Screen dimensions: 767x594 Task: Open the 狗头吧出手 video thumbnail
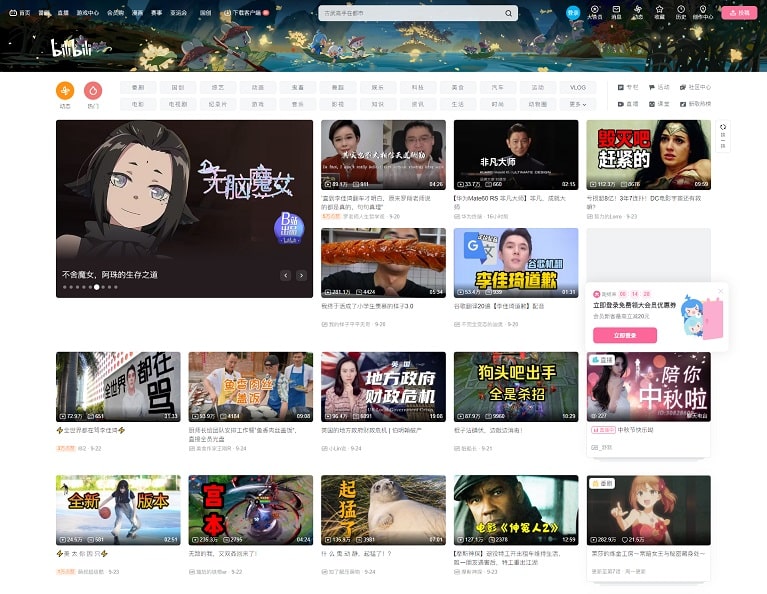516,387
